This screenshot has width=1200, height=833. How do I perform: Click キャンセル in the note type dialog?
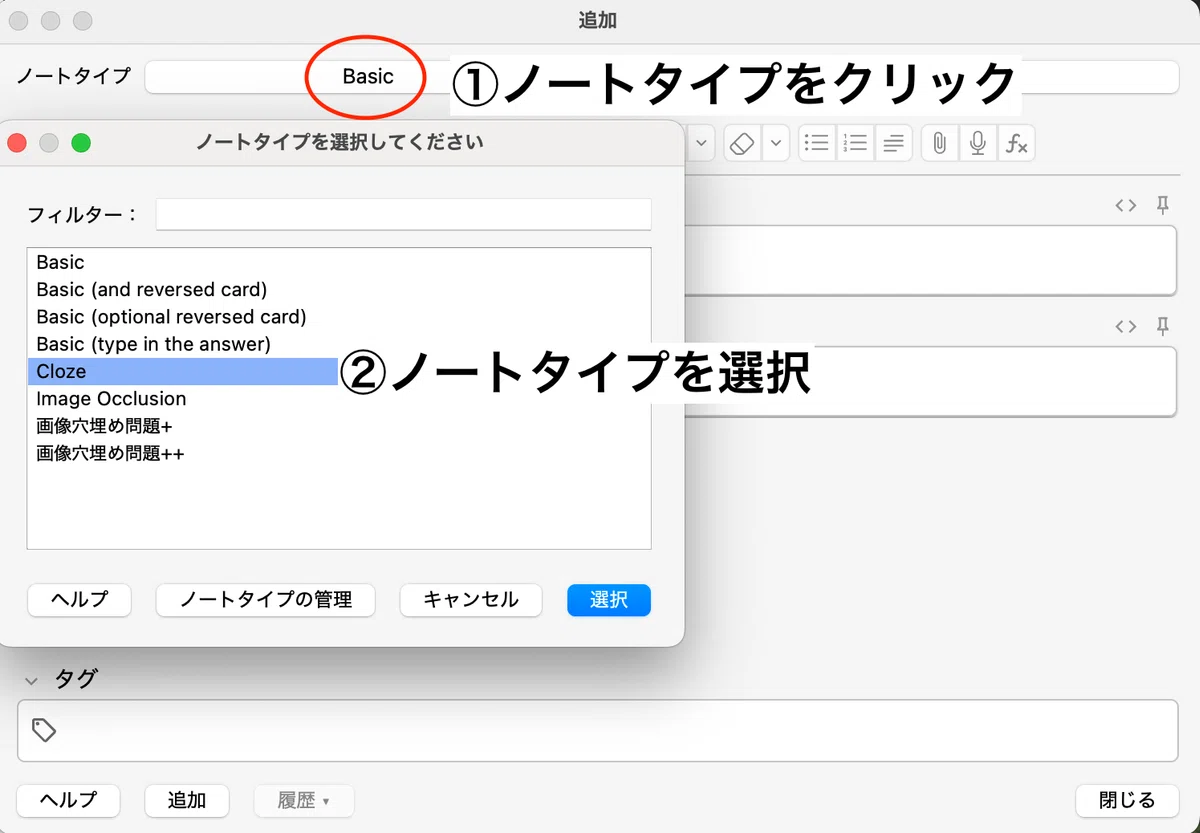pyautogui.click(x=471, y=600)
